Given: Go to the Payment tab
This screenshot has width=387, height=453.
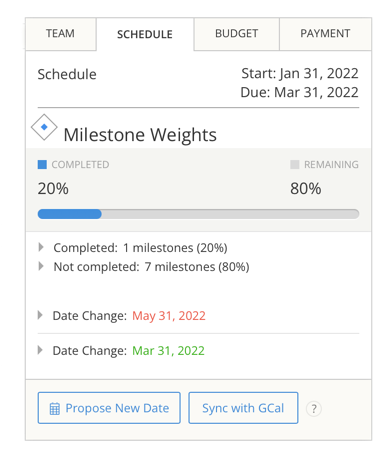Looking at the screenshot, I should [x=325, y=34].
